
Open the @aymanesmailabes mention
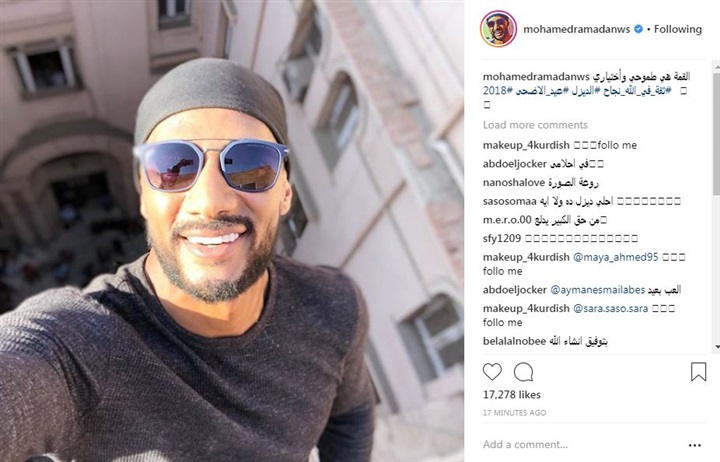coord(597,290)
